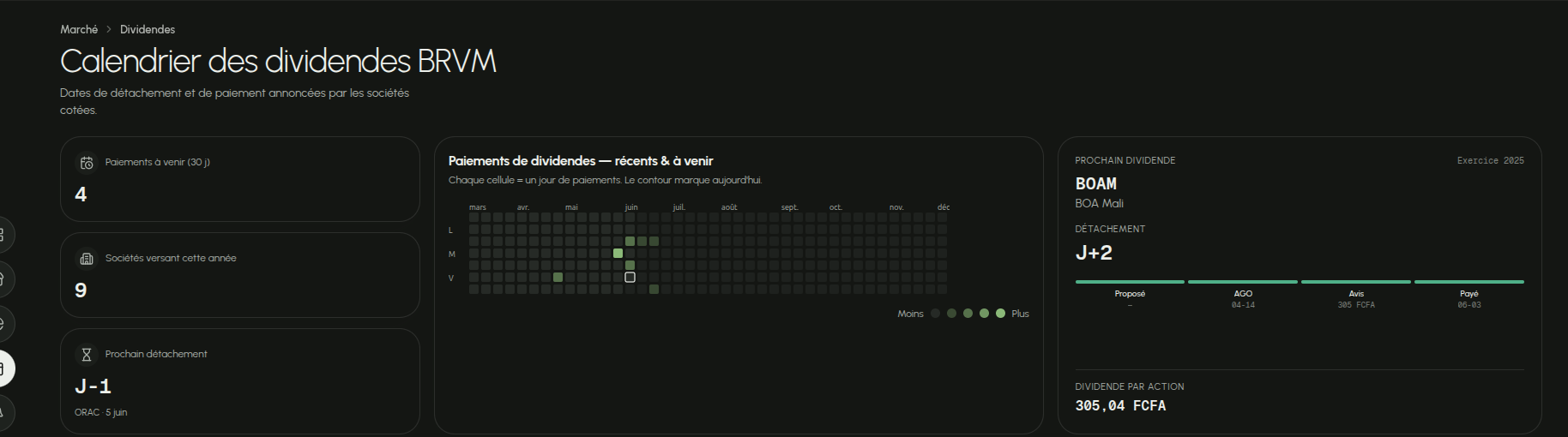Click the Dividendes breadcrumb item
Screen dimensions: 1568x437
[x=148, y=29]
